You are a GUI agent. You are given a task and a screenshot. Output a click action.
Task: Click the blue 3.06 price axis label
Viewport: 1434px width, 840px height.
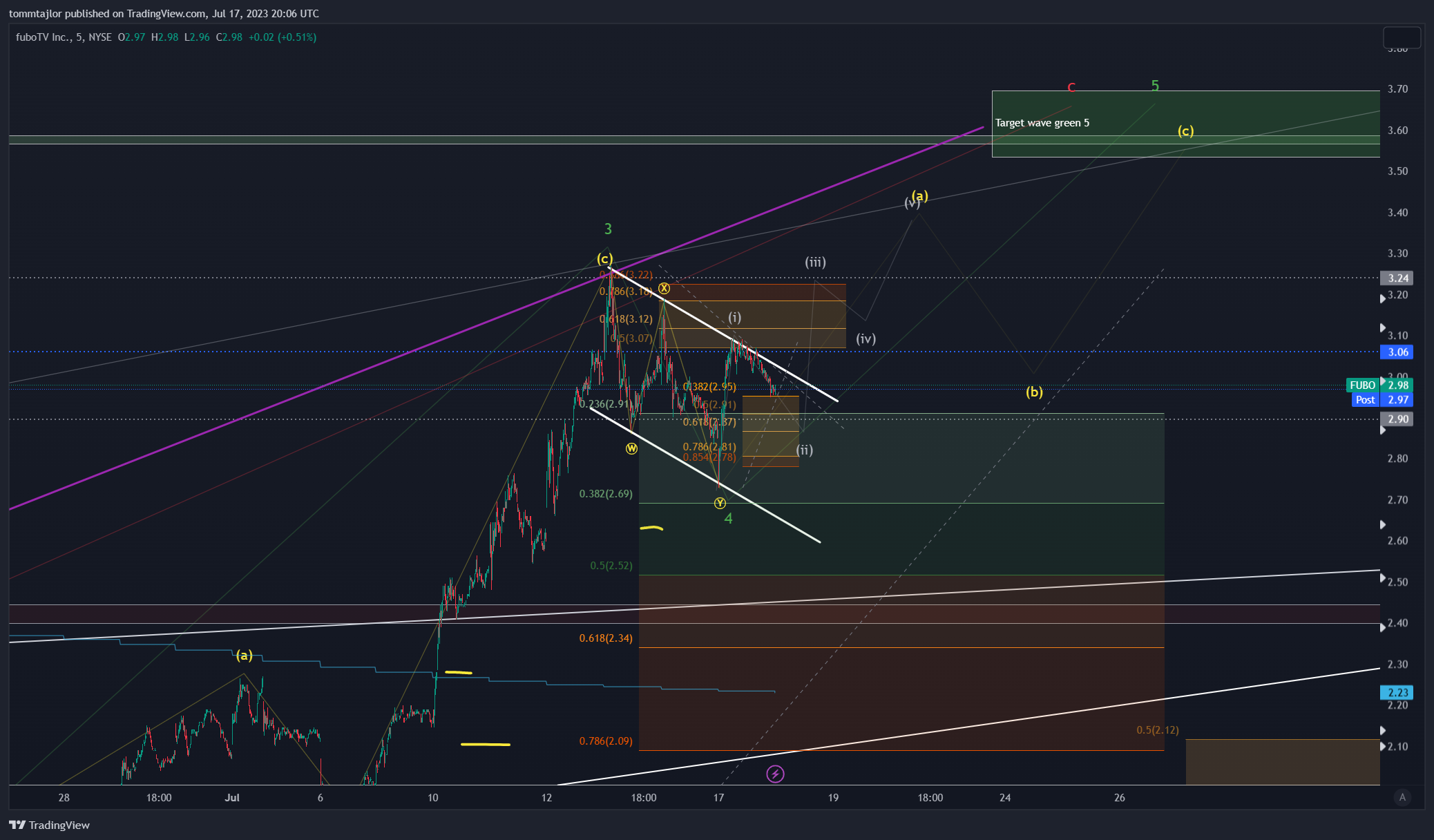point(1397,352)
